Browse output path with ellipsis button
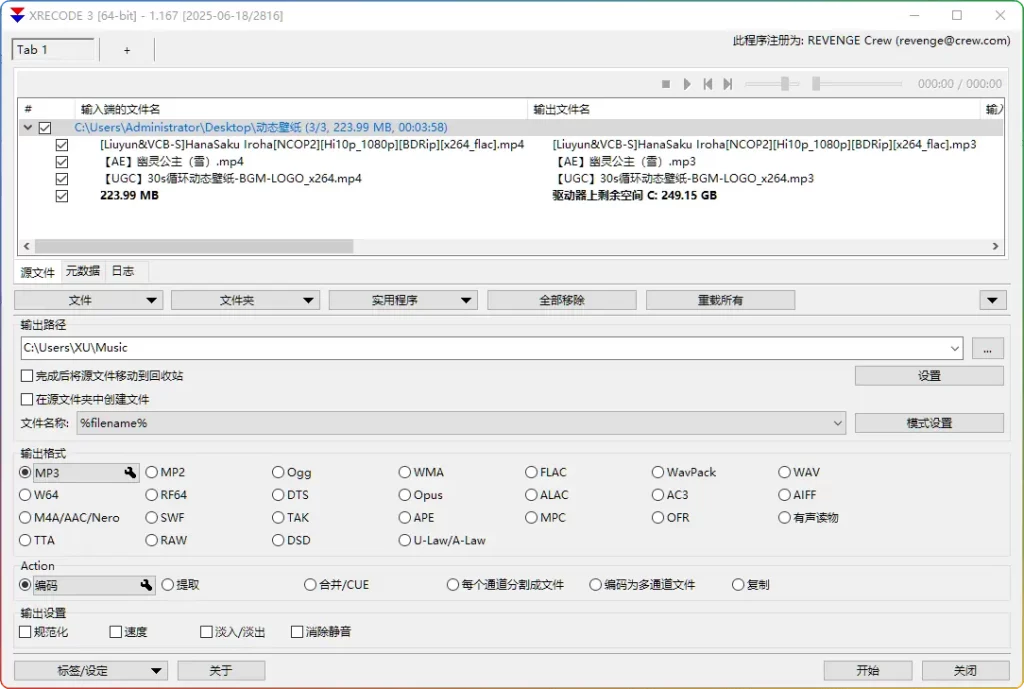Viewport: 1024px width, 689px height. click(x=987, y=348)
